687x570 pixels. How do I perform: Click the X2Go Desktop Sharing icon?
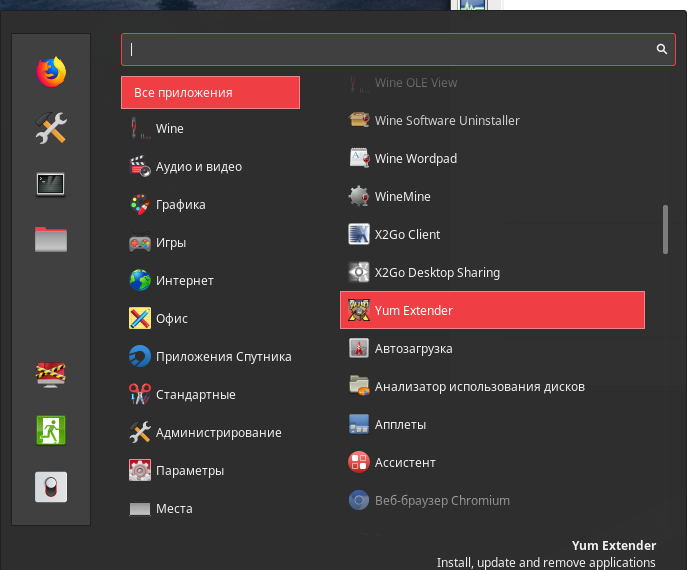coord(359,272)
